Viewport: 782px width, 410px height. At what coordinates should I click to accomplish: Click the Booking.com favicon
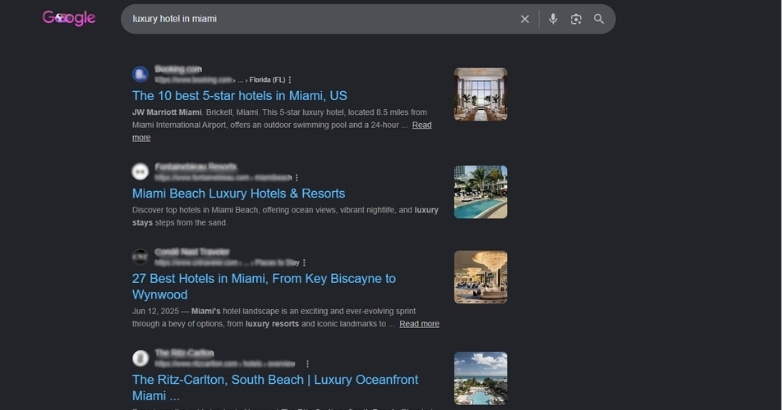click(x=140, y=74)
